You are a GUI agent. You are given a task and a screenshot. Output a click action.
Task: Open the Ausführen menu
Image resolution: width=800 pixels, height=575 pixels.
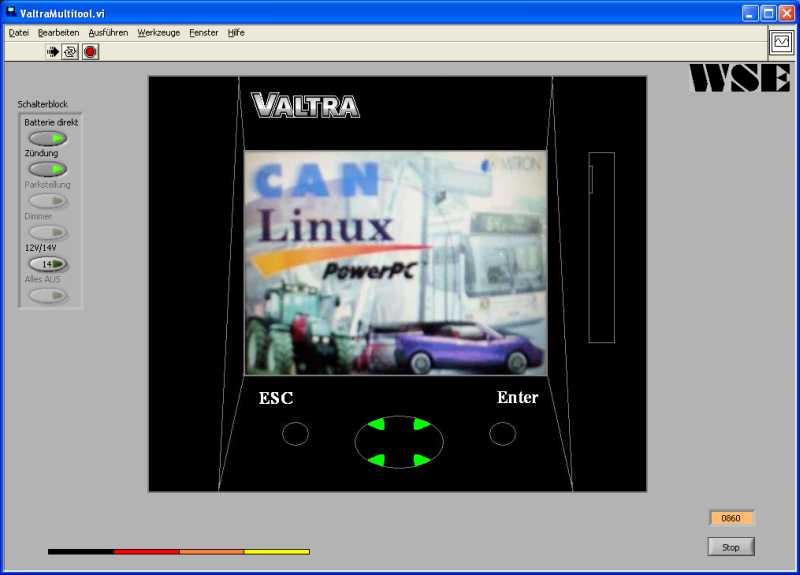point(108,33)
